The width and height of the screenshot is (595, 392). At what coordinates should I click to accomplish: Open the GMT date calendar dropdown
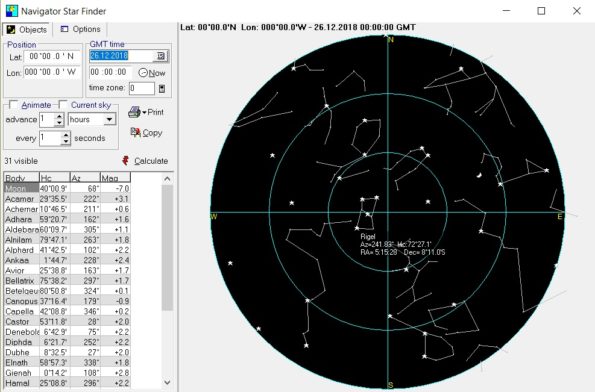tap(161, 56)
